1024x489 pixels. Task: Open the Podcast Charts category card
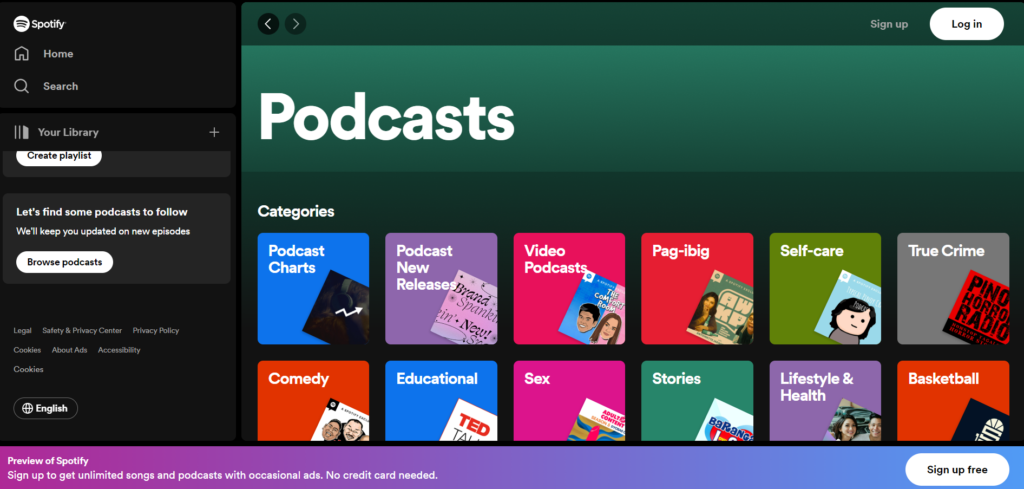313,289
